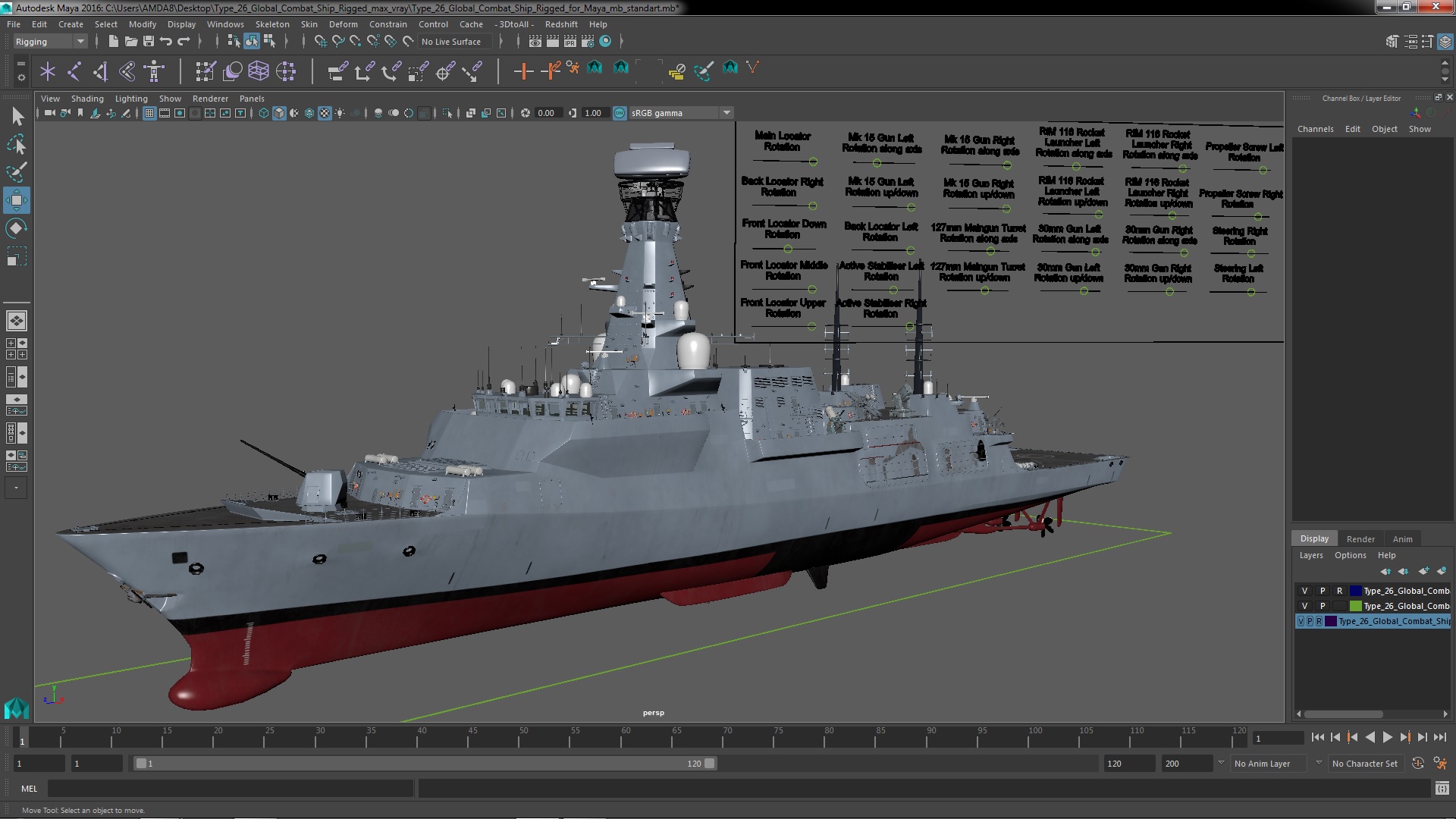
Task: Click the Create Locator shelf icon
Action: [48, 72]
